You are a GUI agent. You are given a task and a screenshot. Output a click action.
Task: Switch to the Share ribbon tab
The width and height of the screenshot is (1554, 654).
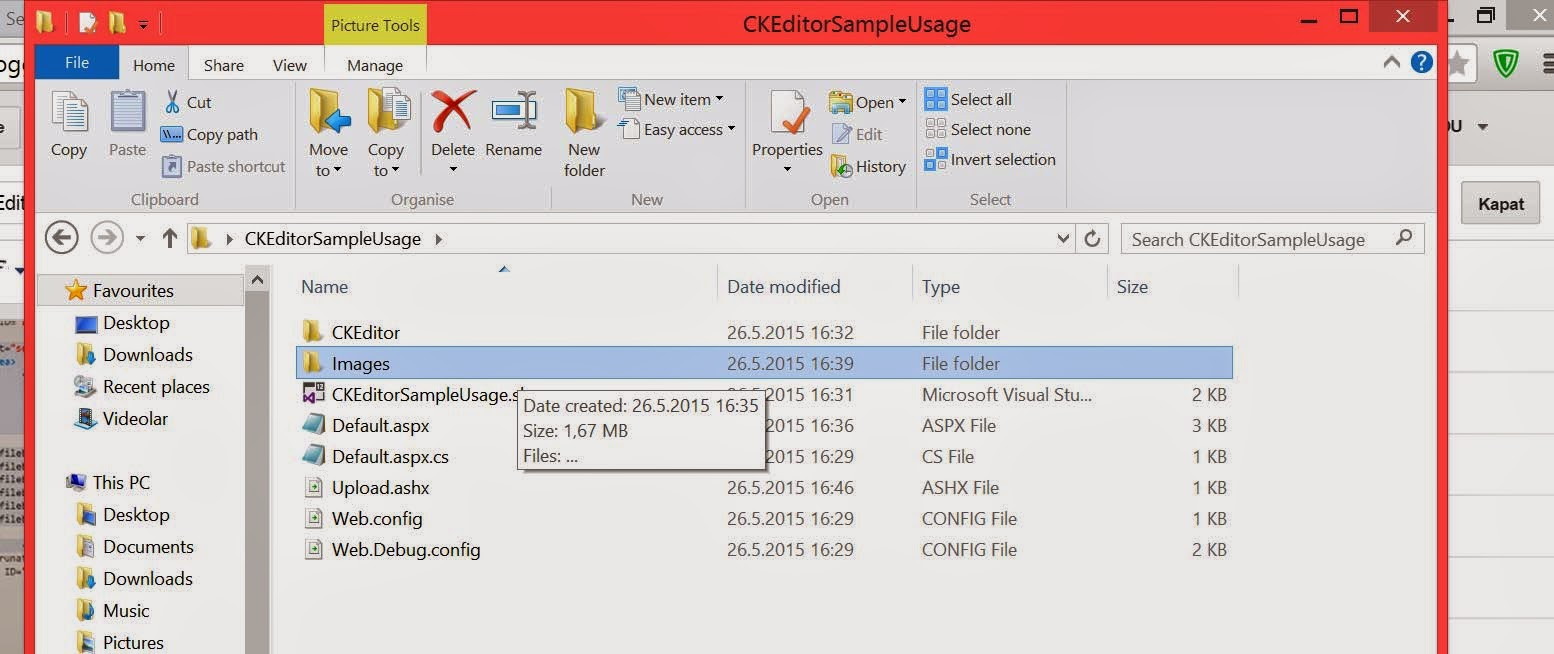(224, 65)
